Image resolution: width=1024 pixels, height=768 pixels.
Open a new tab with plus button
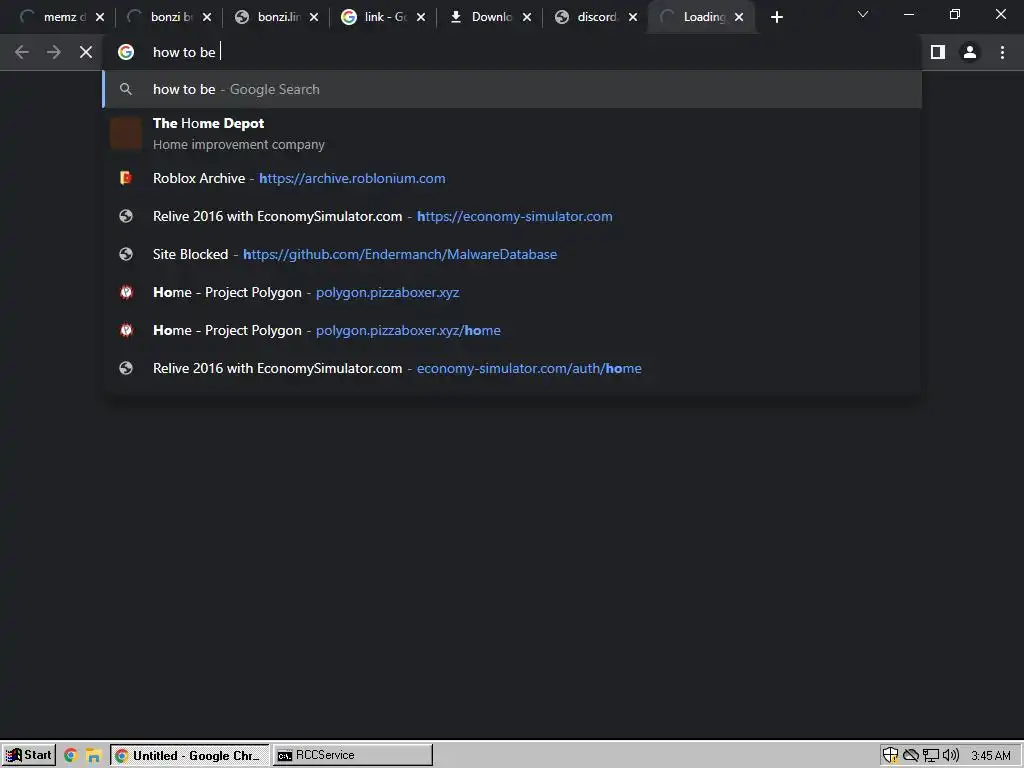(x=776, y=17)
